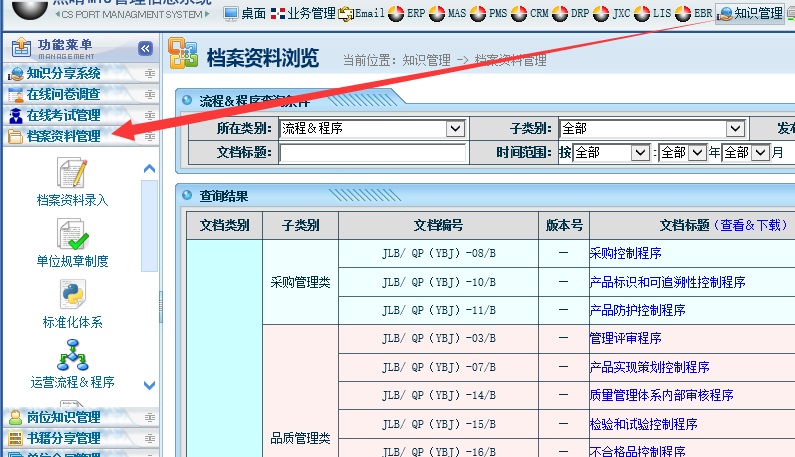Collapse sidebar with double-arrow button

(145, 48)
